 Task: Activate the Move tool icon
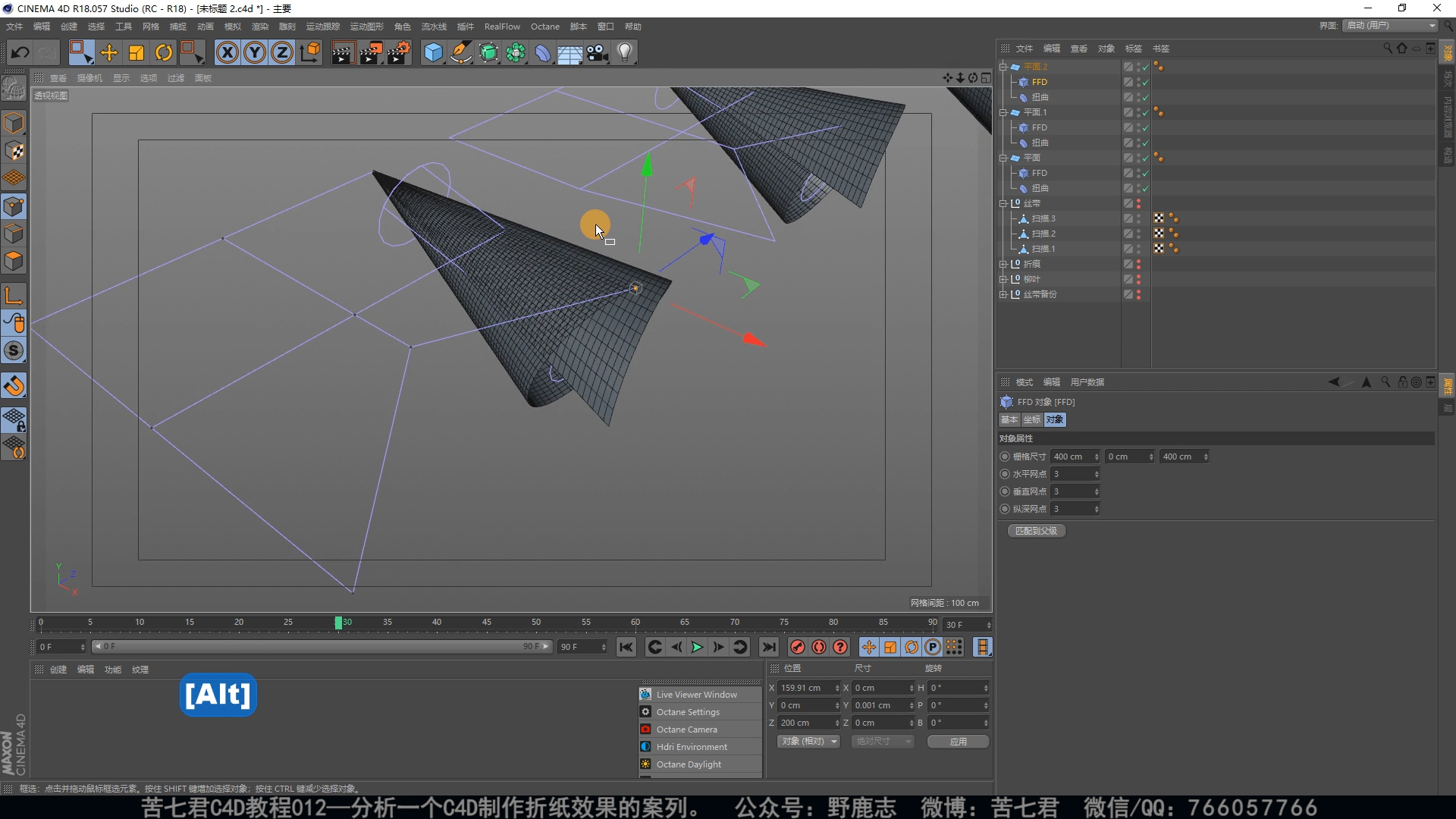pos(109,52)
